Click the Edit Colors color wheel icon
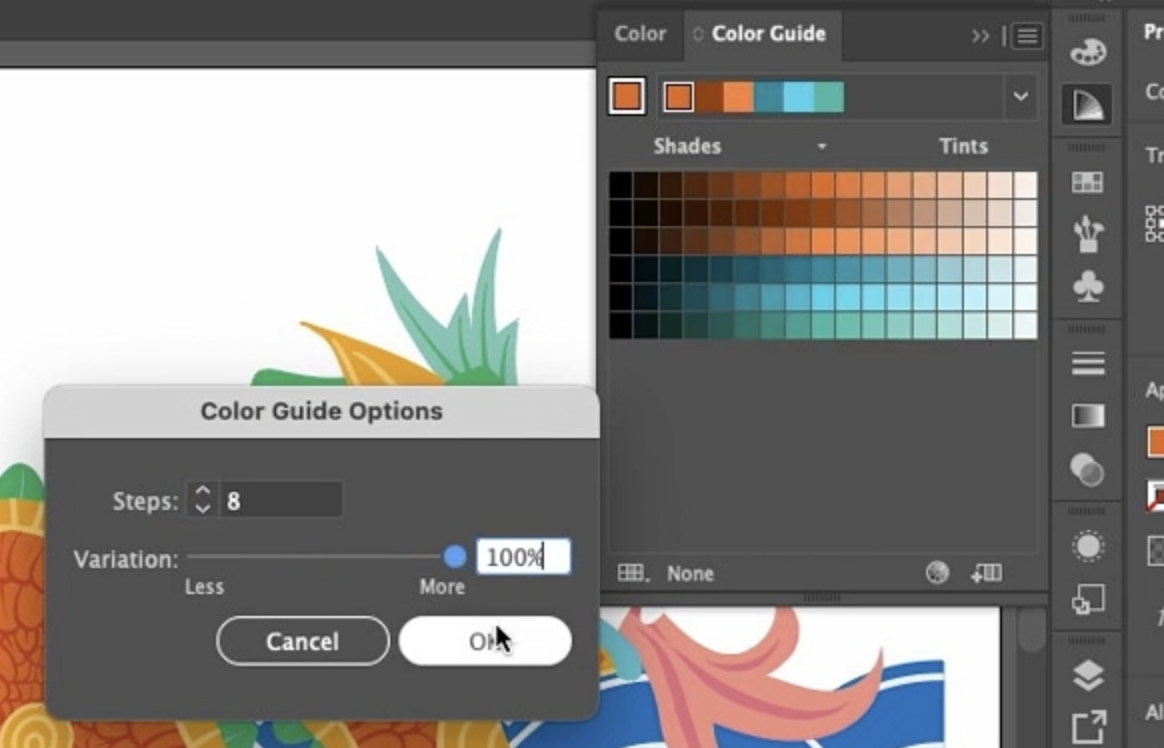Screen dimensions: 1164x748 pos(938,573)
